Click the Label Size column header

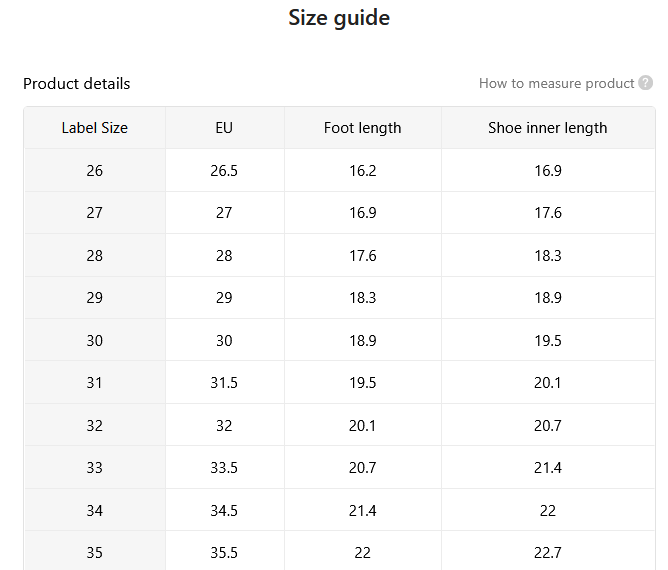tap(95, 128)
